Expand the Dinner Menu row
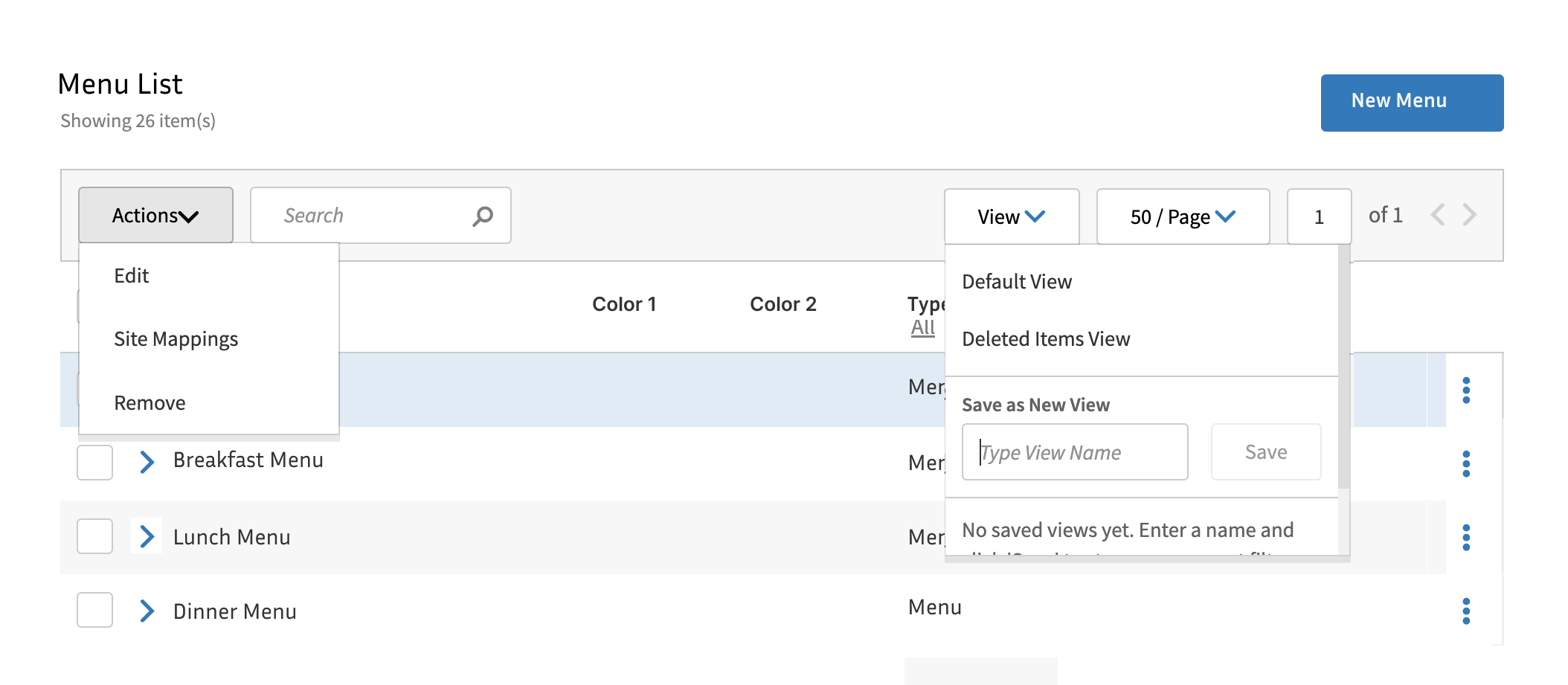Viewport: 1568px width, 685px height. [147, 612]
